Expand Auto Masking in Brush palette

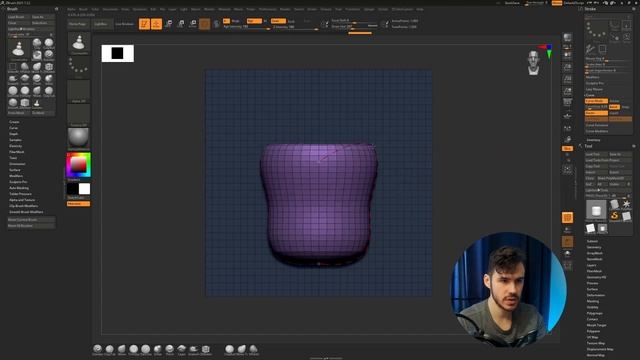point(19,188)
